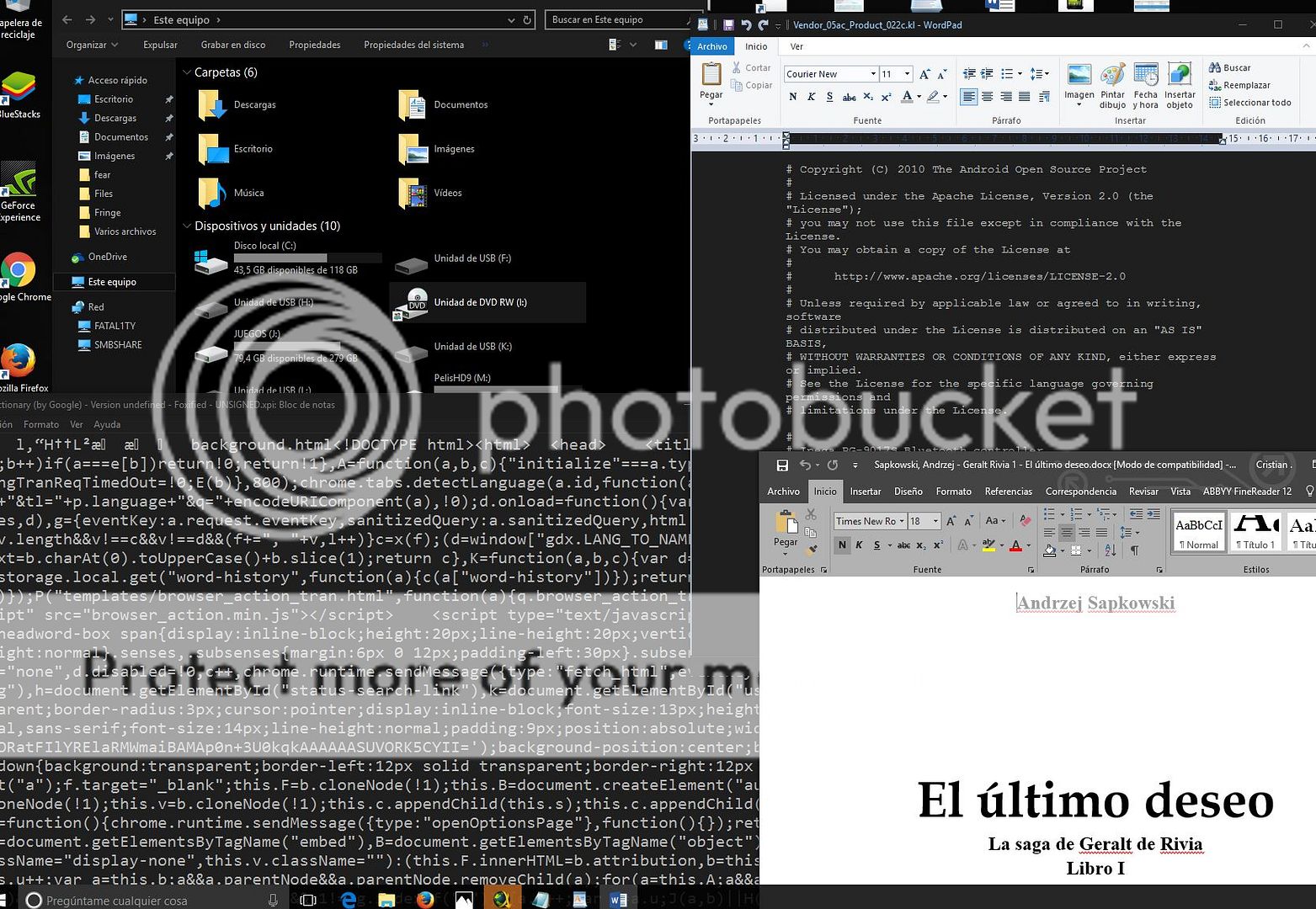Click Grabar en disco in Explorer
This screenshot has width=1316, height=909.
(x=233, y=45)
